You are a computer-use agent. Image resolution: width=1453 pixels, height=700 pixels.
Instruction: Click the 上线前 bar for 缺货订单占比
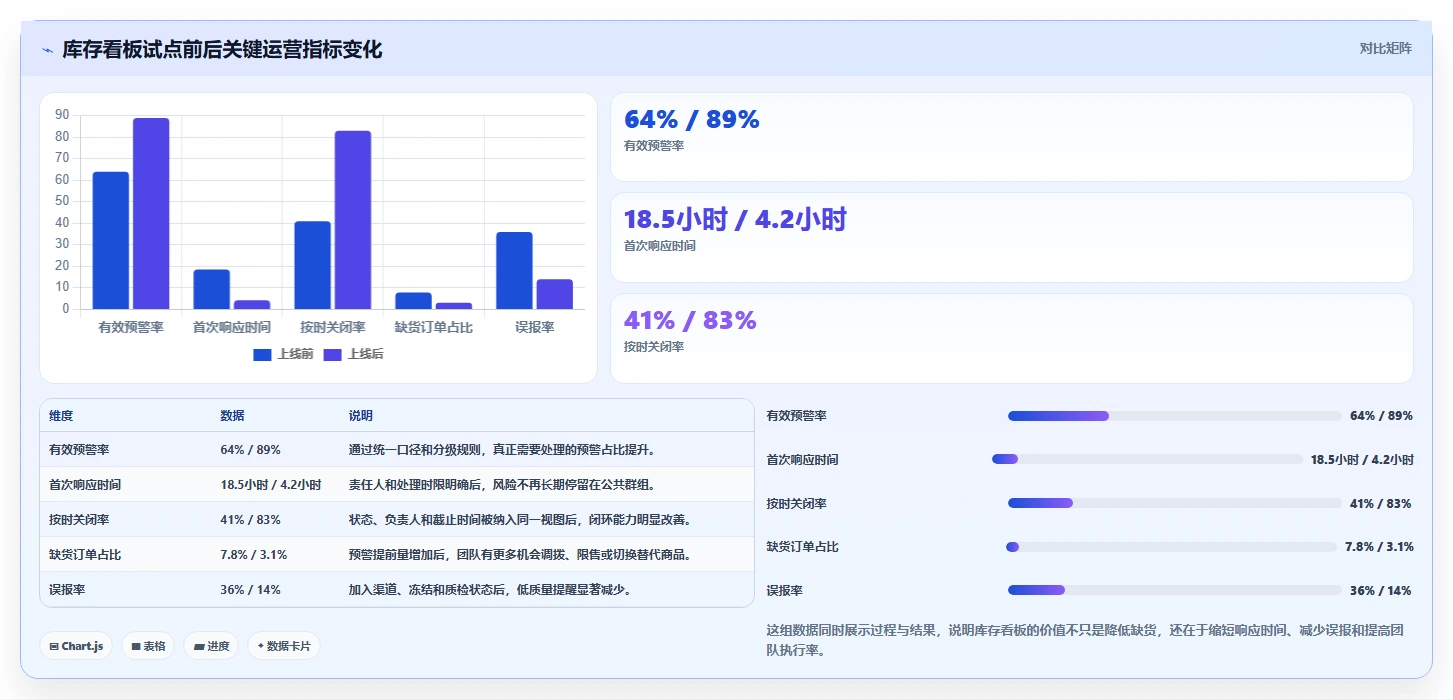click(x=414, y=301)
